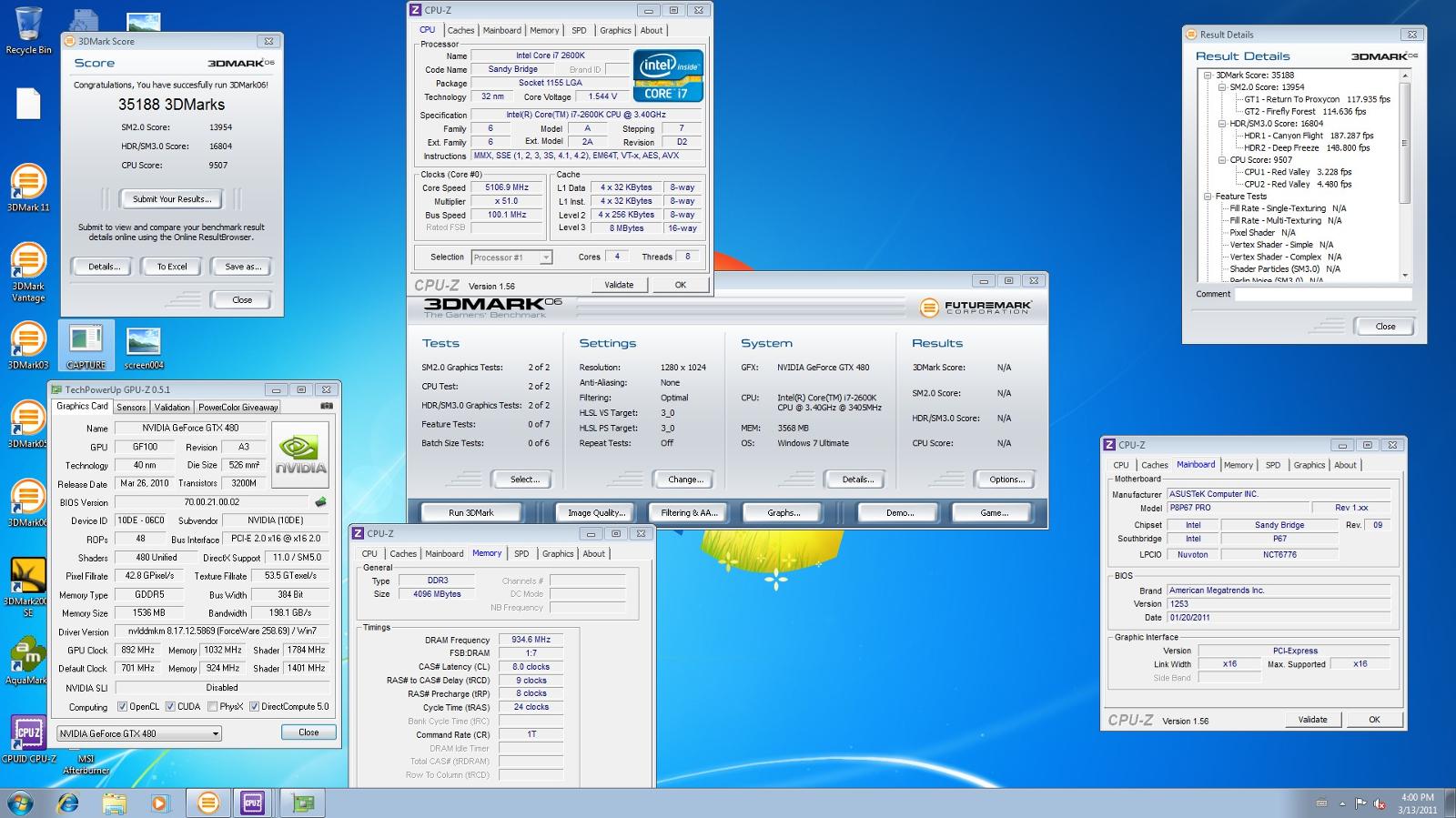The height and width of the screenshot is (818, 1456).
Task: Select the blank document desktop icon
Action: [28, 104]
